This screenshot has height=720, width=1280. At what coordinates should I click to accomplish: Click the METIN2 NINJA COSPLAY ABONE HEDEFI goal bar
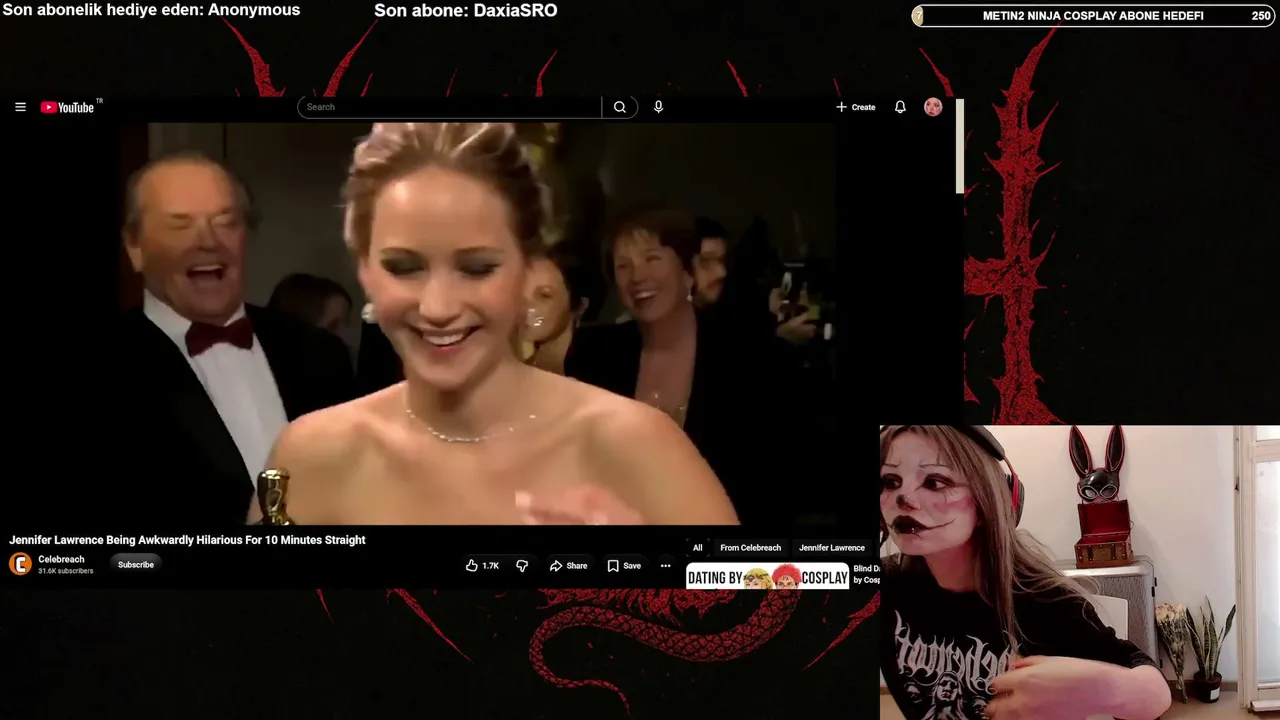[1093, 16]
